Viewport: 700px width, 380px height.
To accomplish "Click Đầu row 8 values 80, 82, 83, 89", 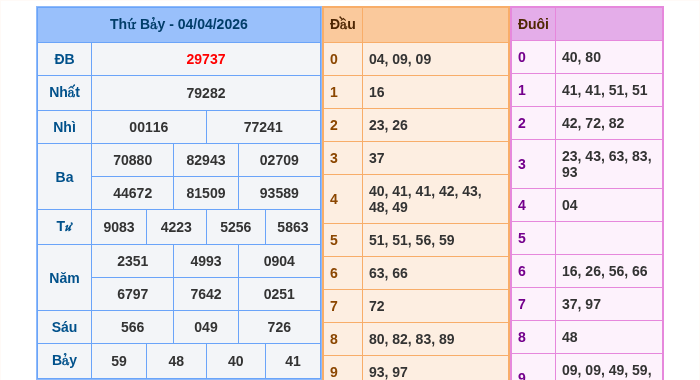I will [x=412, y=339].
